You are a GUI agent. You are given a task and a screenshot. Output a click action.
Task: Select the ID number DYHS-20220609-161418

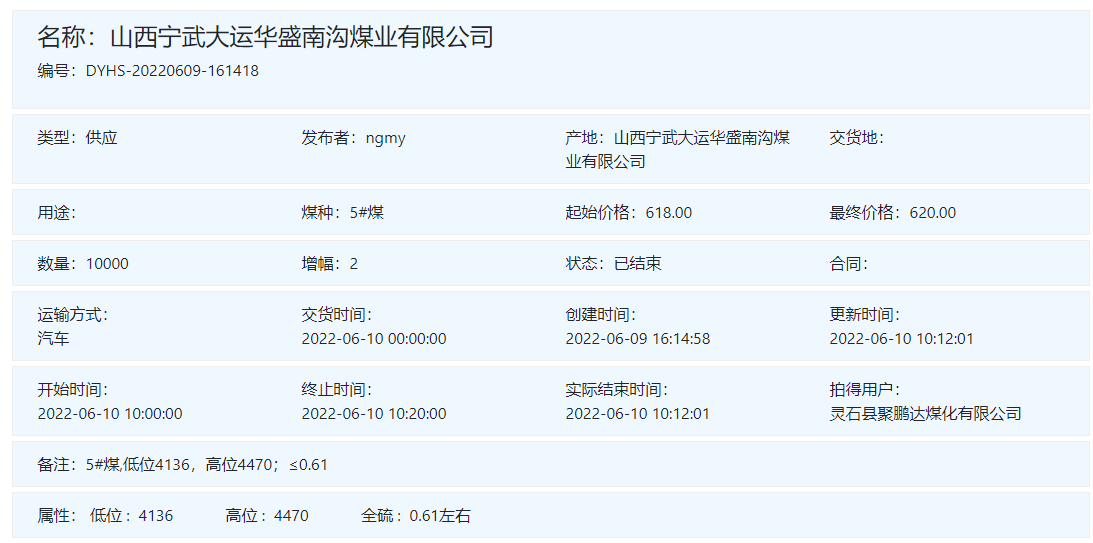(x=172, y=71)
